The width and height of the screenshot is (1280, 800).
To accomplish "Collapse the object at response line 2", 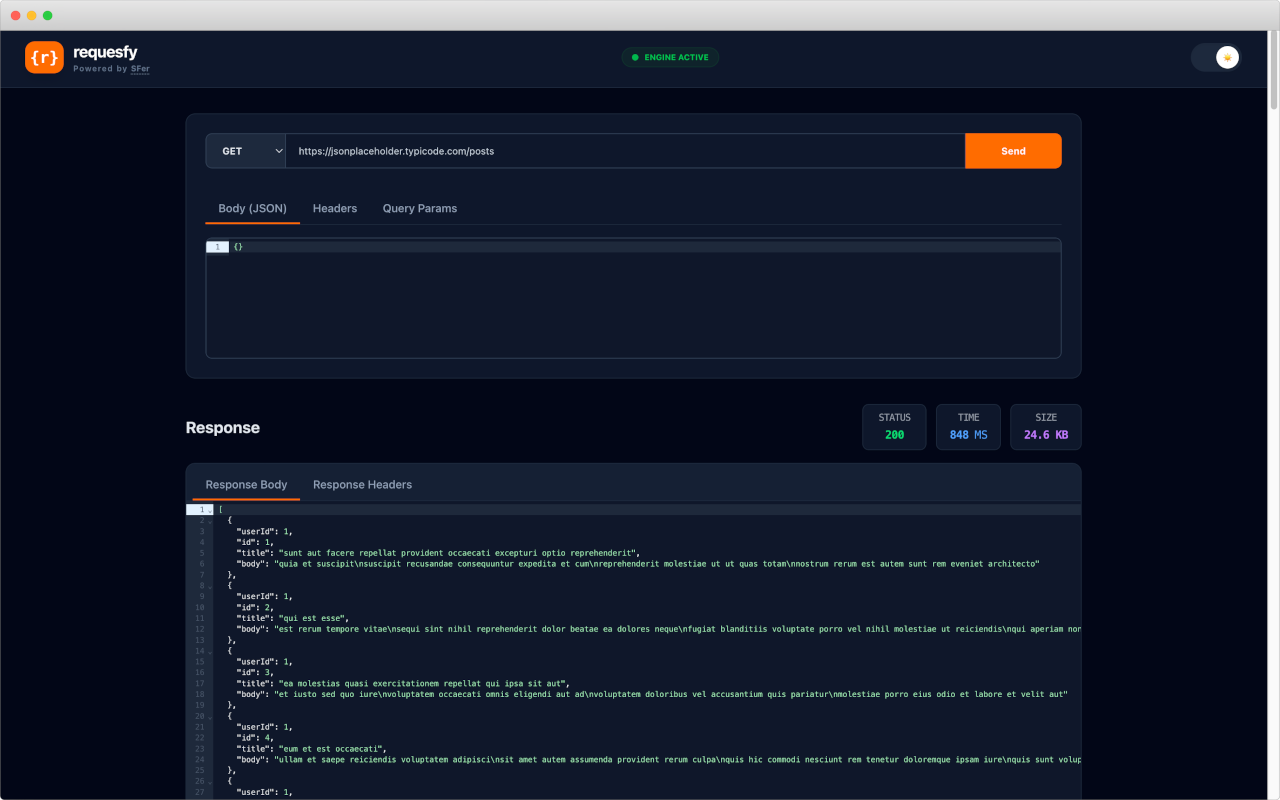I will pyautogui.click(x=210, y=521).
